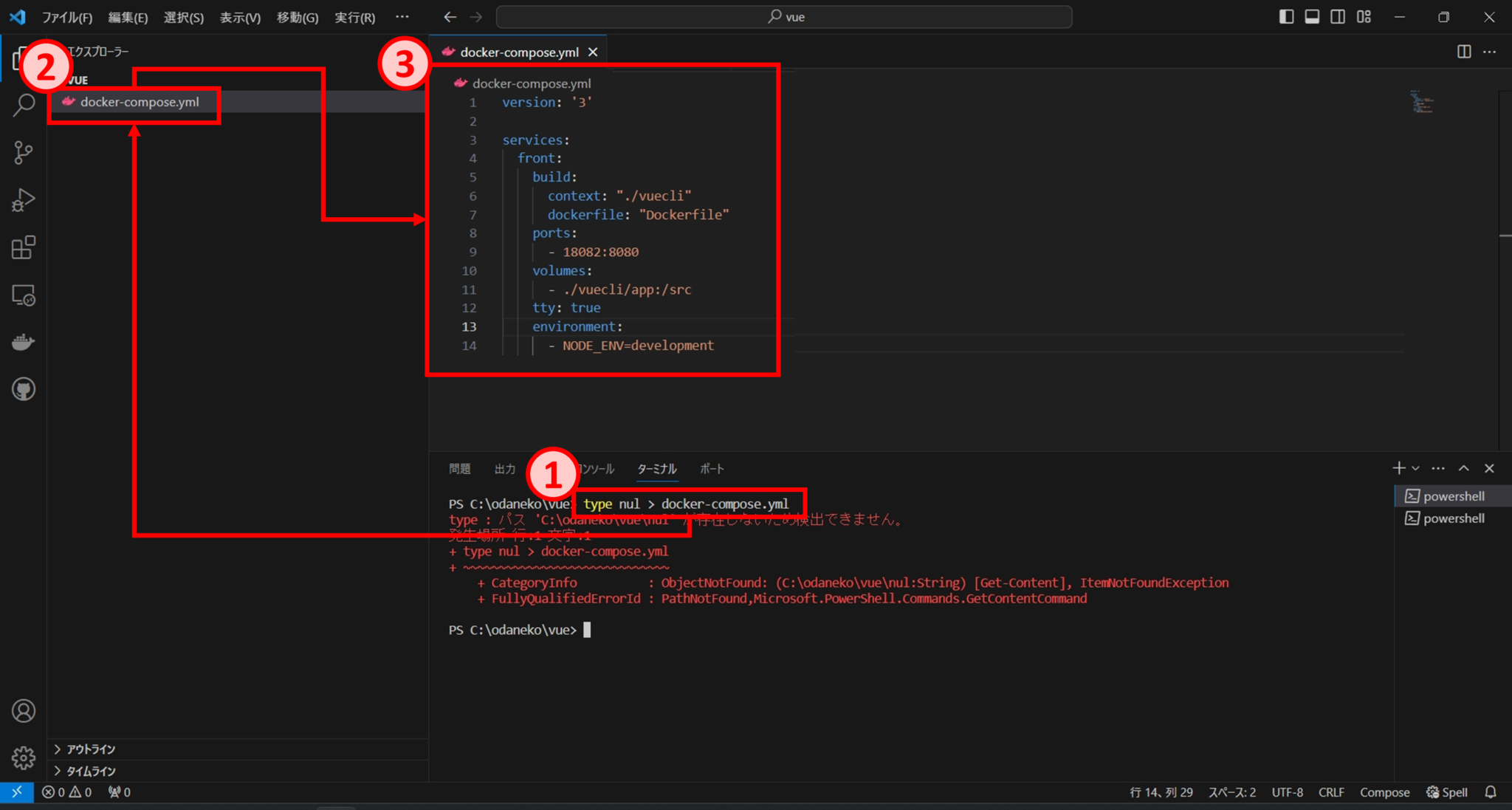Open the terminal profile dropdown arrow
1512x810 pixels.
point(1415,467)
